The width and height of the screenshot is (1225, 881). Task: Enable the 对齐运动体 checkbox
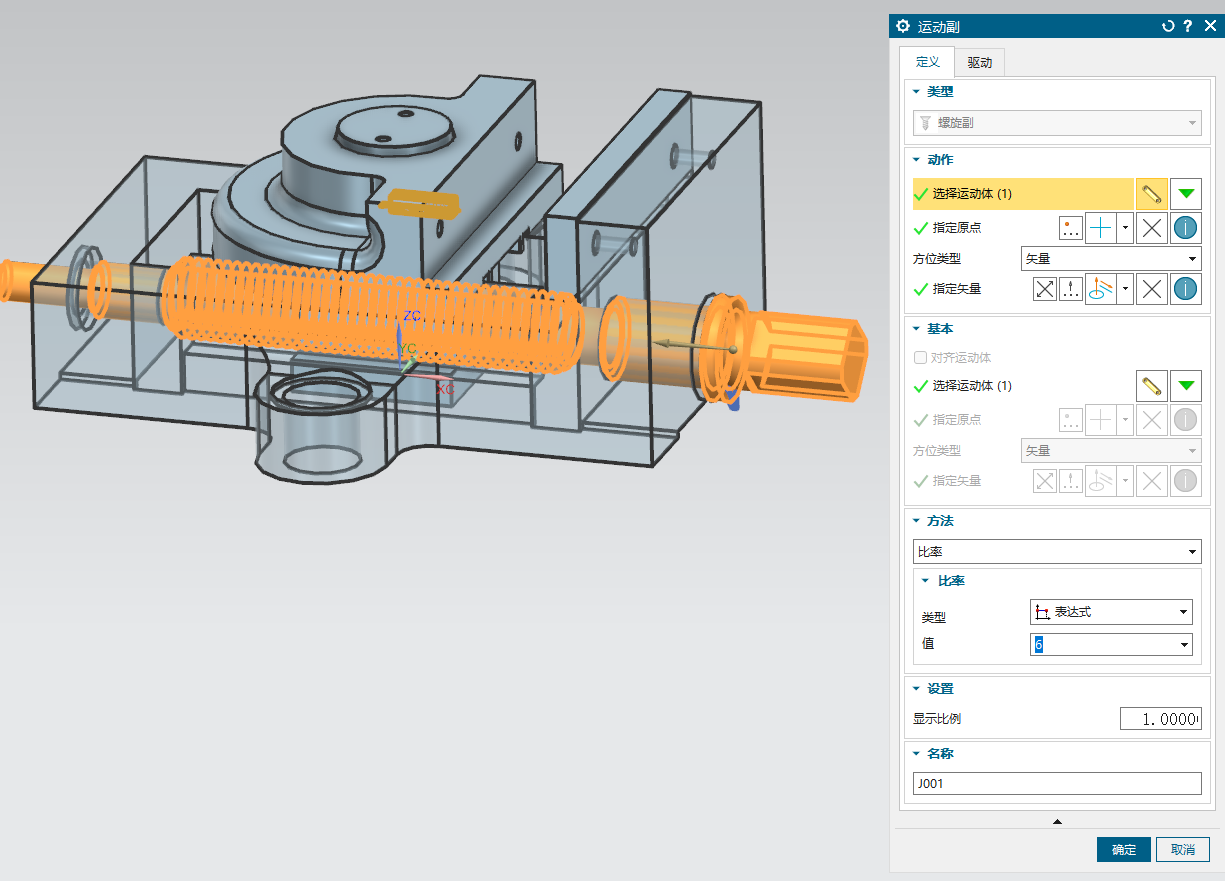click(x=920, y=358)
